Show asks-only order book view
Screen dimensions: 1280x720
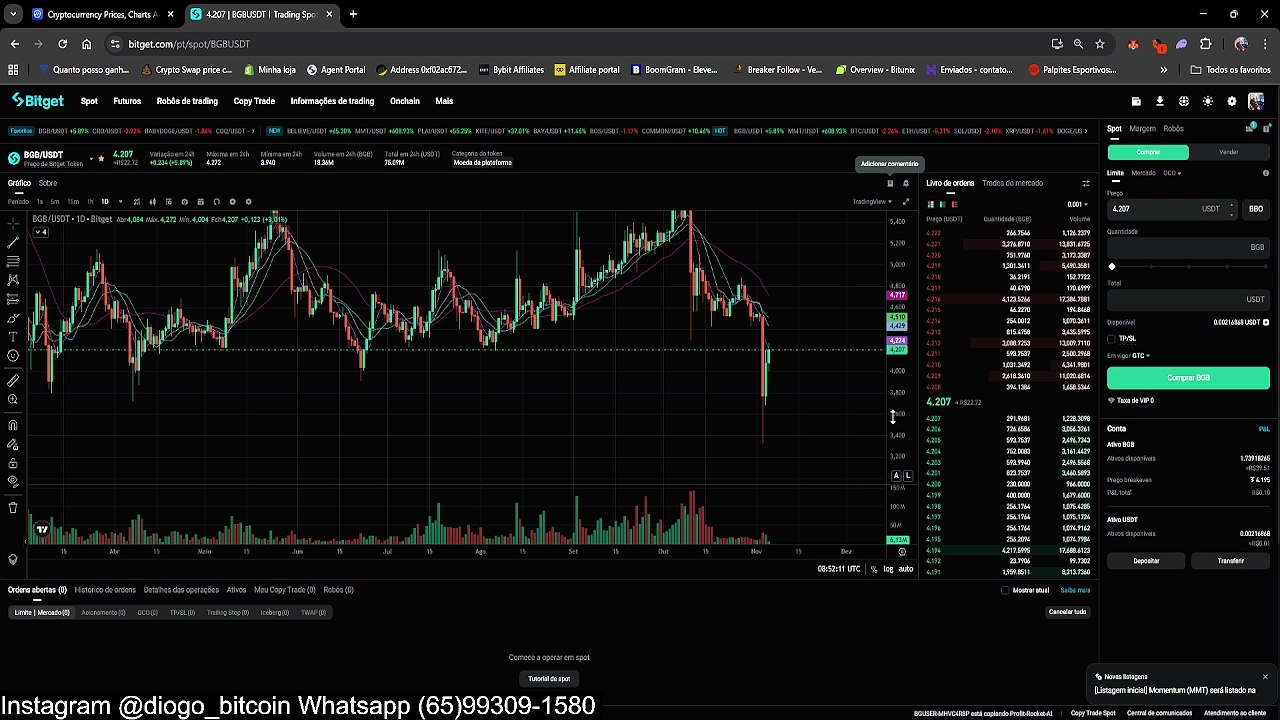[955, 204]
